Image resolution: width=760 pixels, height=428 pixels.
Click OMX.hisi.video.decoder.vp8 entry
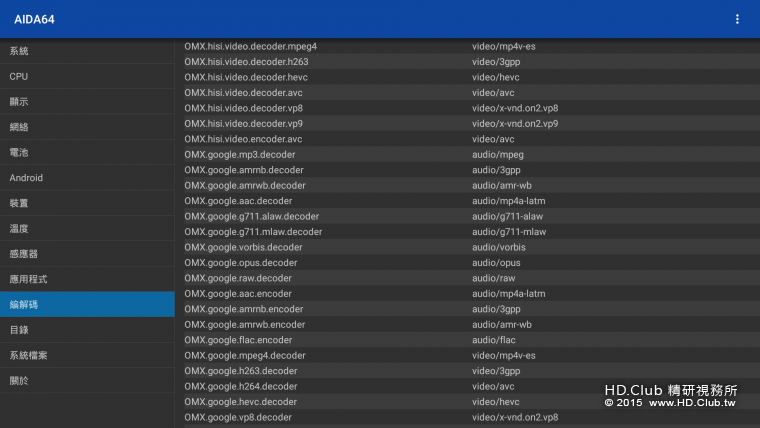click(472, 108)
